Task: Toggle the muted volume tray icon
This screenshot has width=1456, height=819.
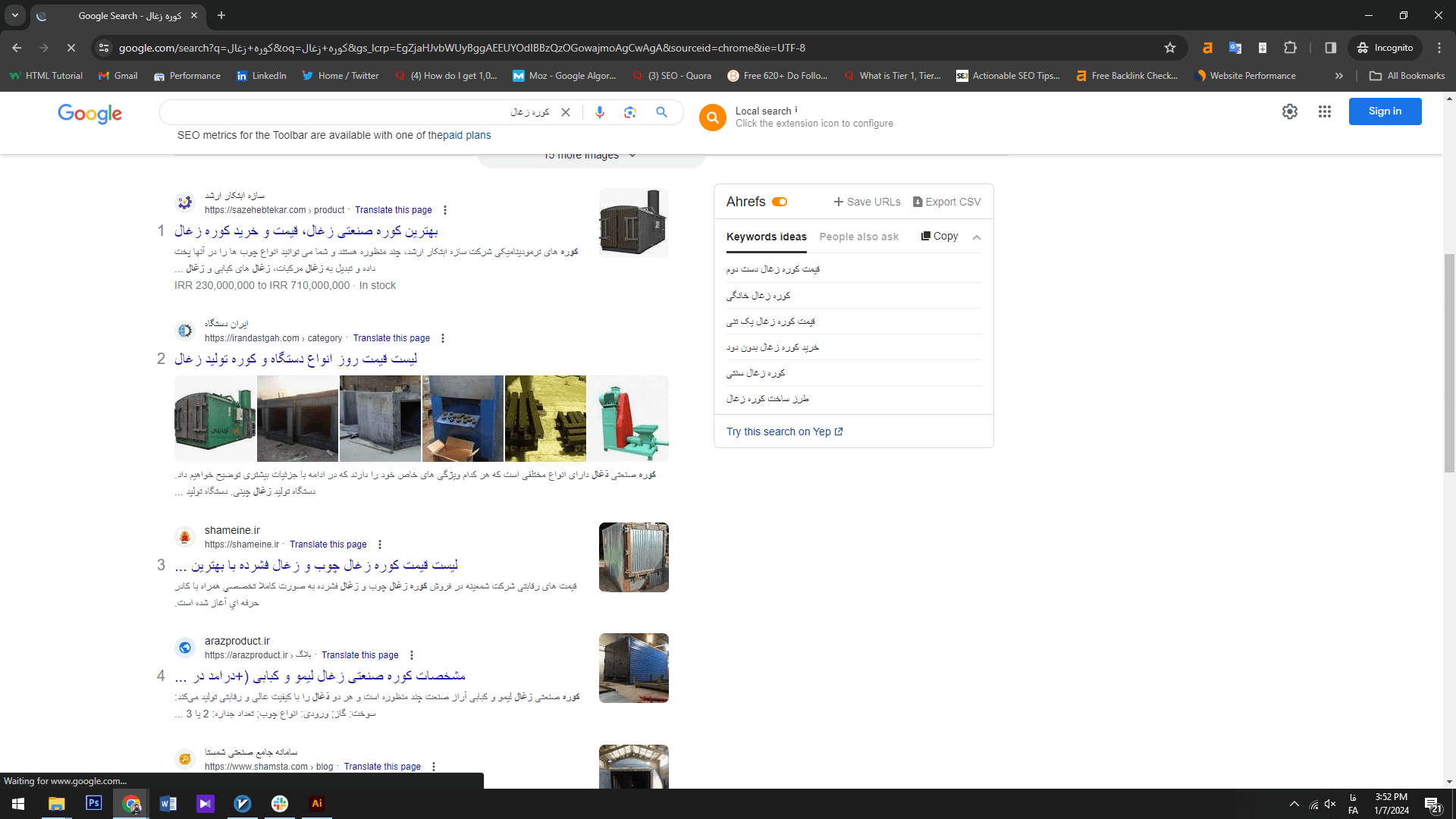Action: [x=1330, y=805]
